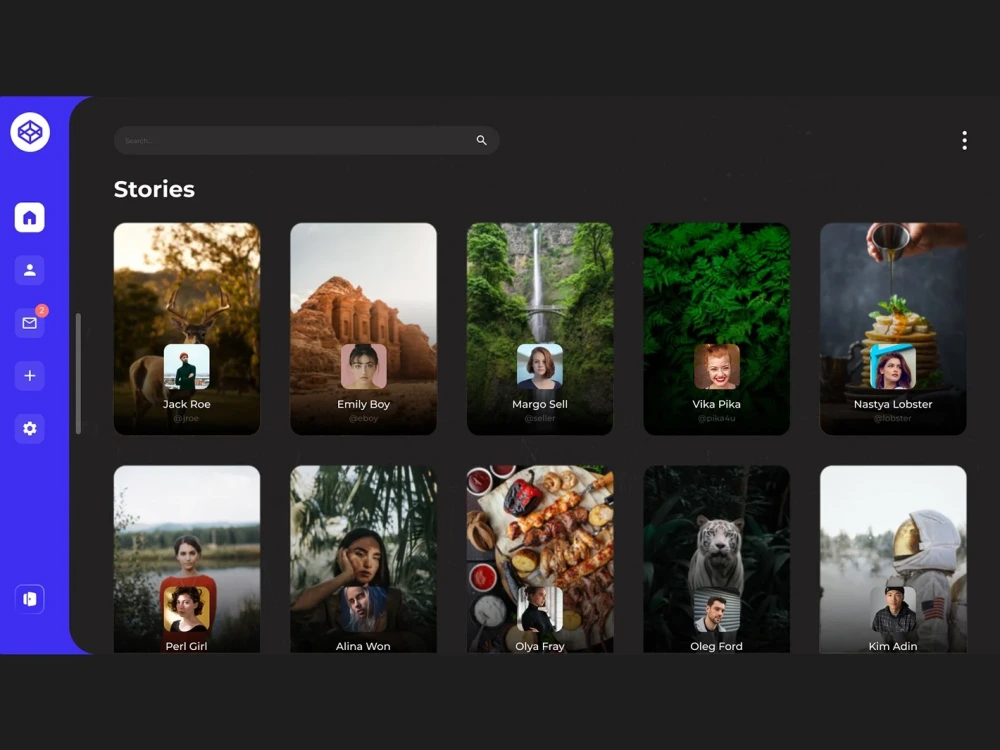
Task: Click the @pika4u handle
Action: (716, 418)
